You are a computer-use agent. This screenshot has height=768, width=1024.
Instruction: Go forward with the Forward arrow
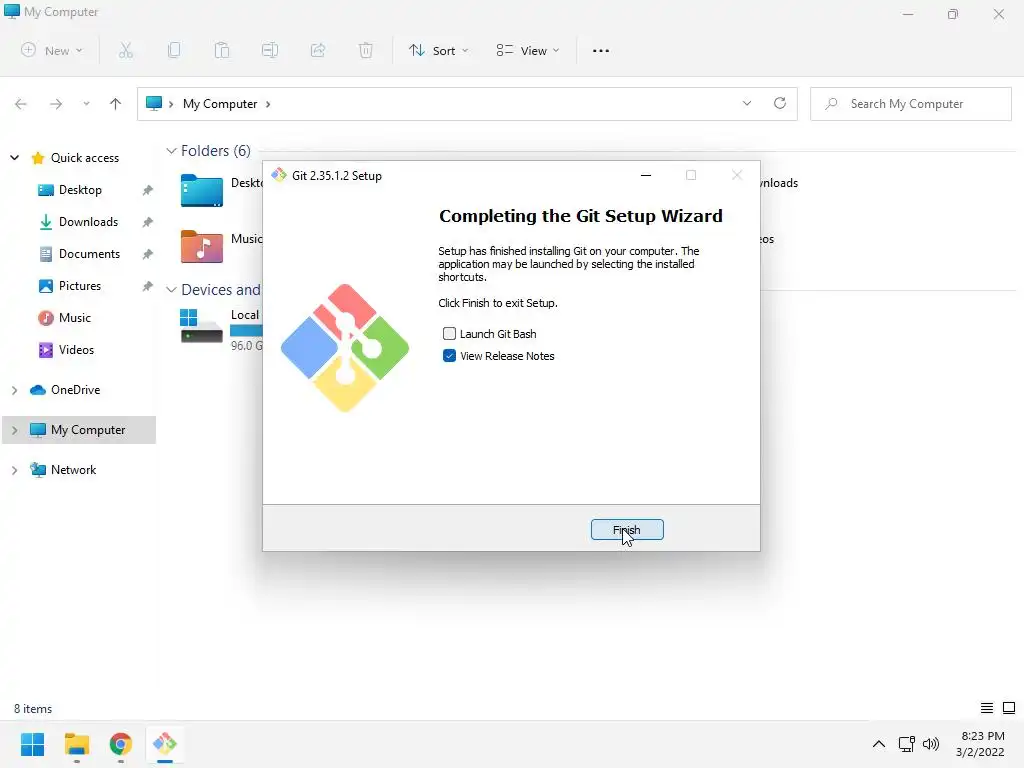(56, 104)
